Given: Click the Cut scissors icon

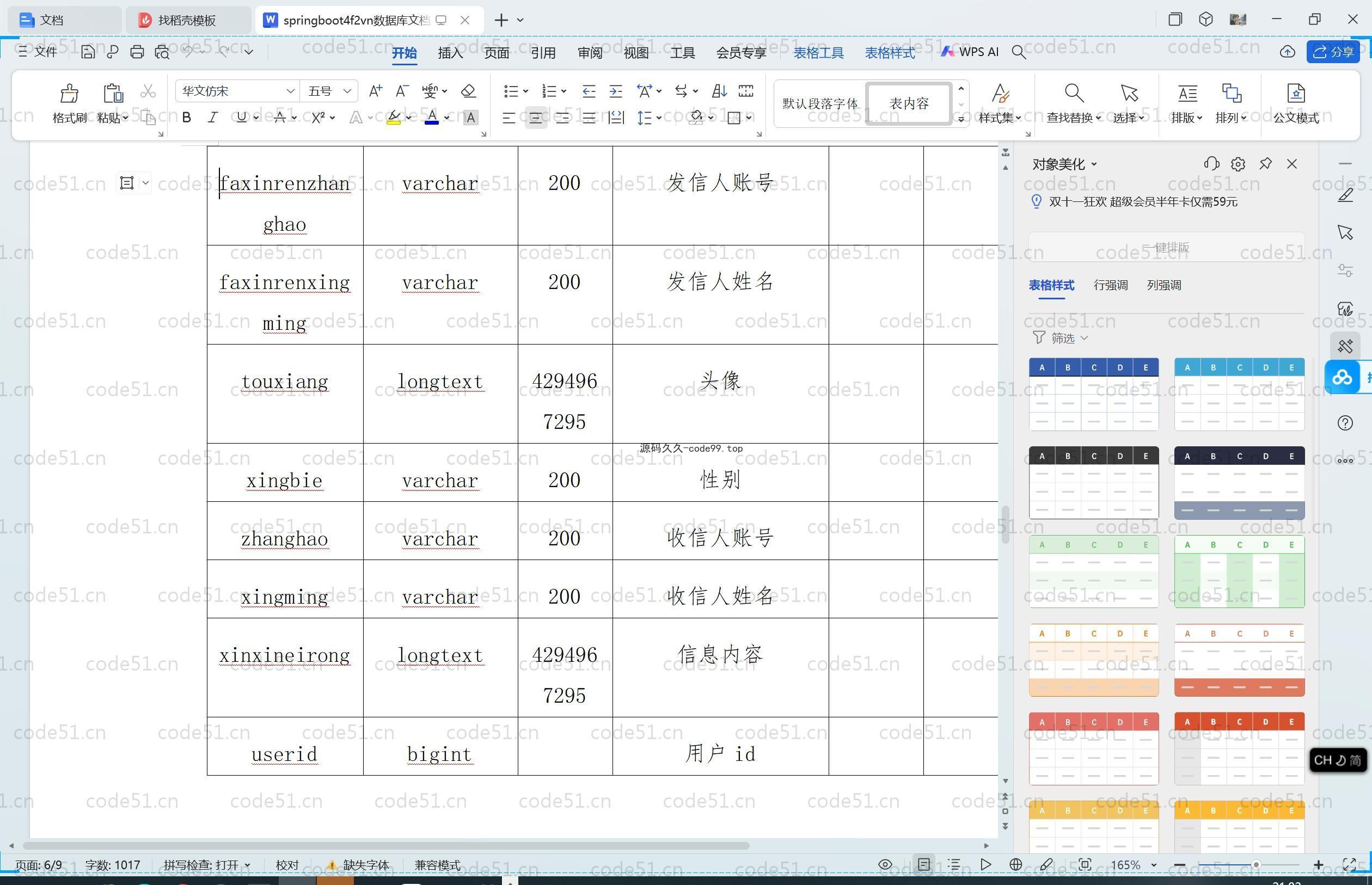Looking at the screenshot, I should pyautogui.click(x=148, y=91).
